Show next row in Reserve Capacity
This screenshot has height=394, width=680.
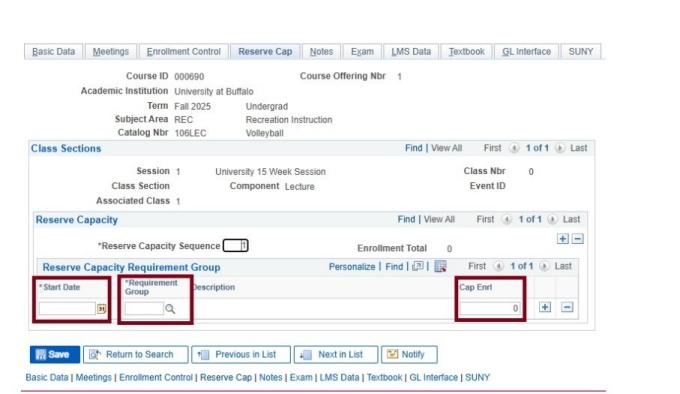point(552,219)
